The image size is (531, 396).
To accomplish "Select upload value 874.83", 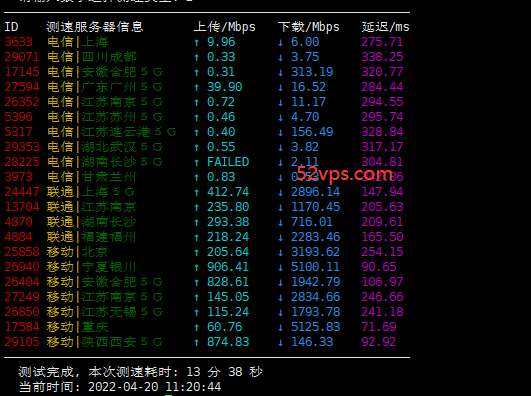I will click(228, 342).
